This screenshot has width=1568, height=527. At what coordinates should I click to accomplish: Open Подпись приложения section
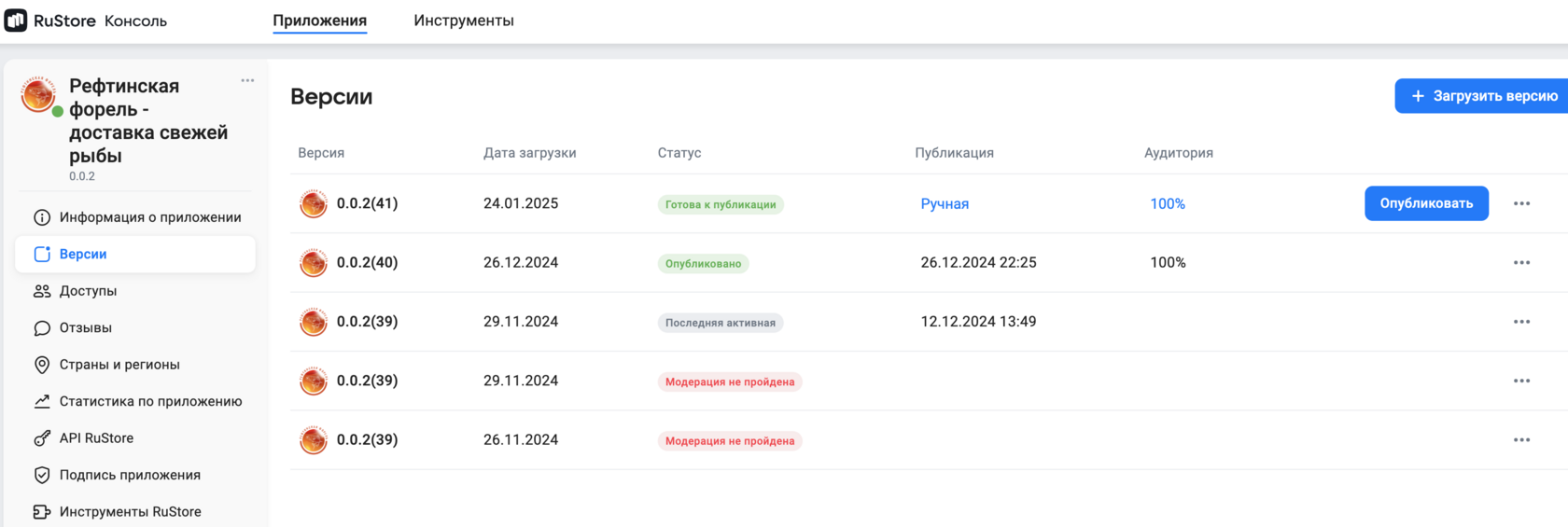coord(135,475)
